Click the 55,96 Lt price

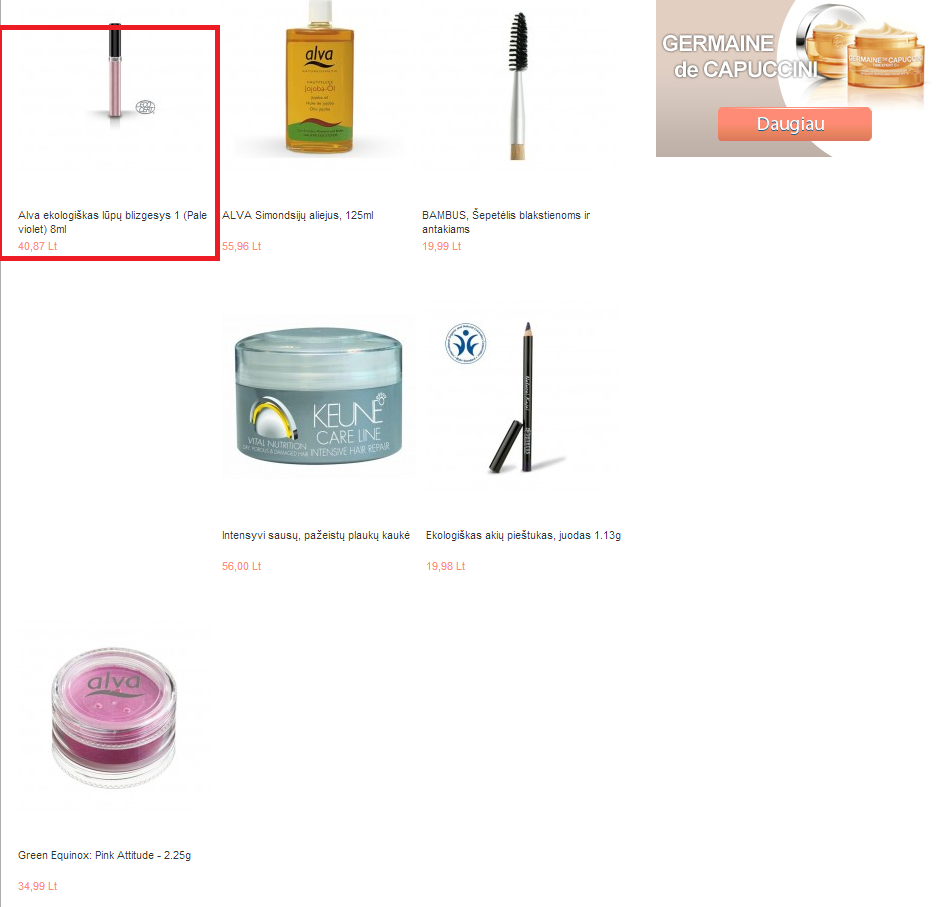(x=241, y=246)
